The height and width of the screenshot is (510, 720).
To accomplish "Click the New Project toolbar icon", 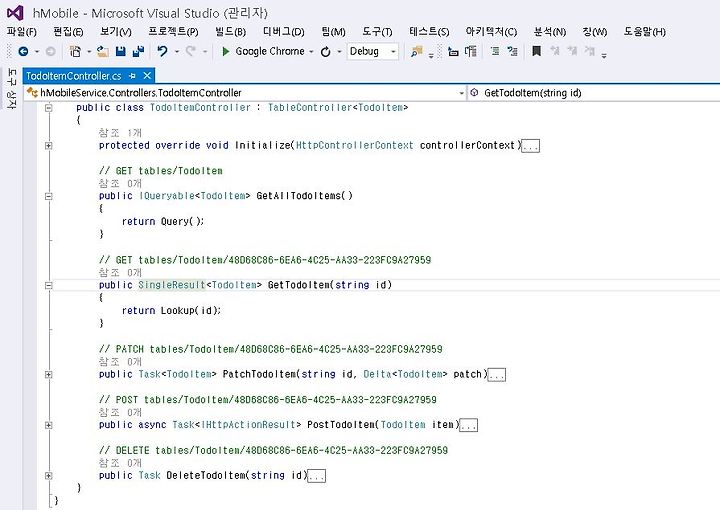I will (x=75, y=51).
